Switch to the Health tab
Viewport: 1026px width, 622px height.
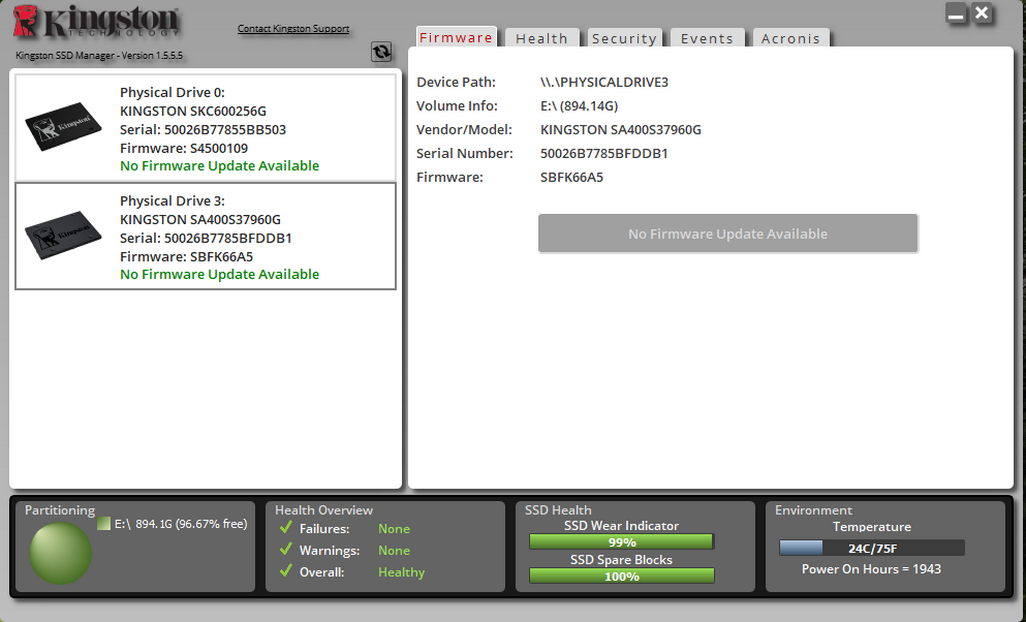point(541,38)
